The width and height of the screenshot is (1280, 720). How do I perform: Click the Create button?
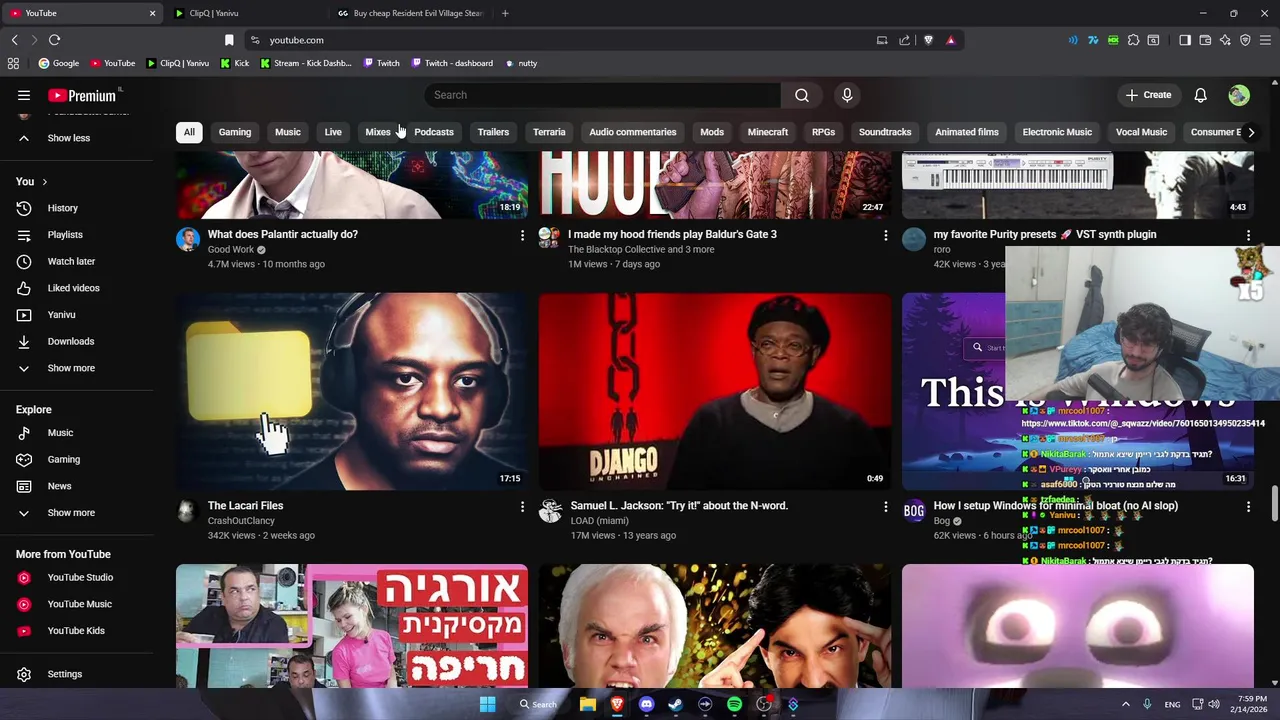1148,95
